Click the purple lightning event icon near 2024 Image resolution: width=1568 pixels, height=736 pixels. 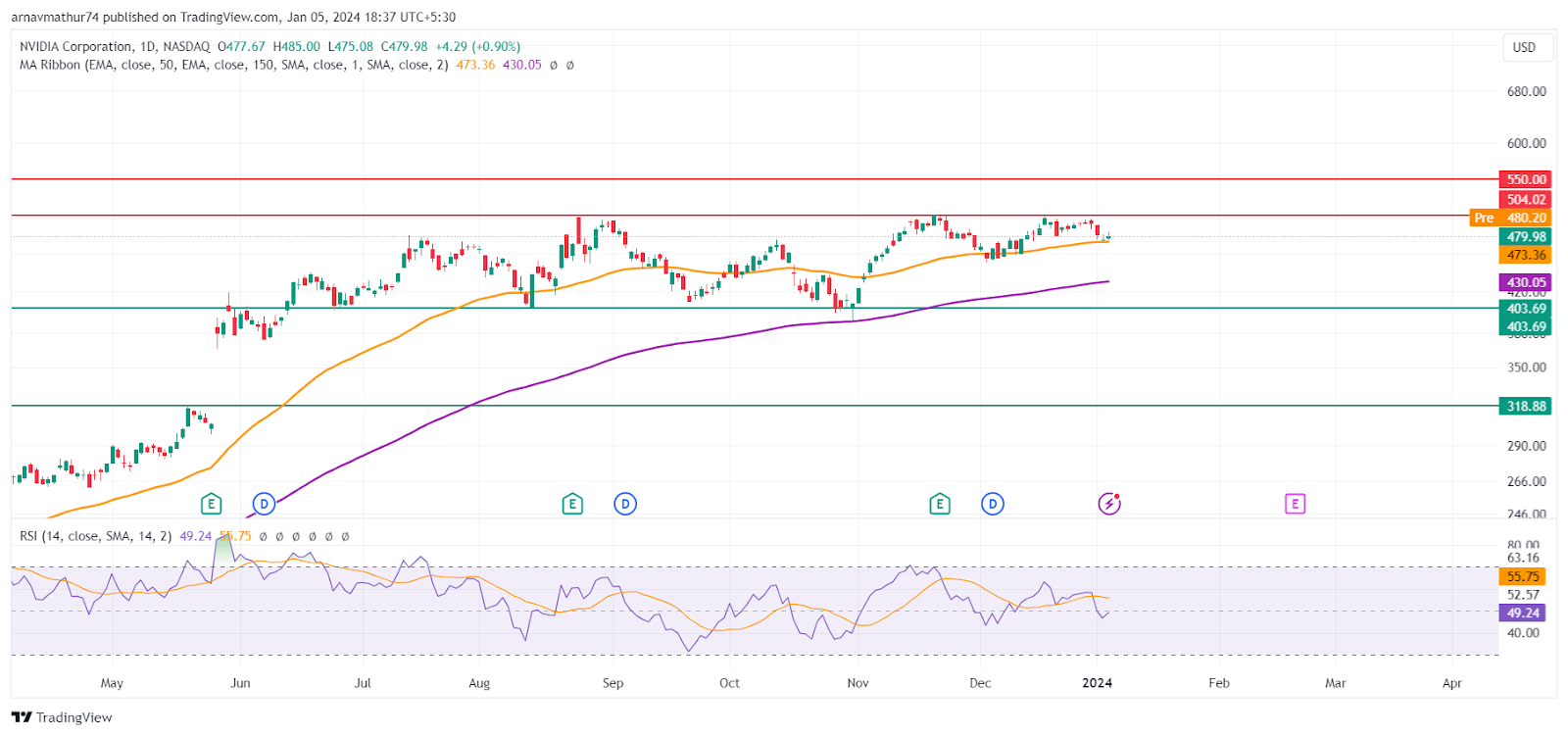(1109, 504)
